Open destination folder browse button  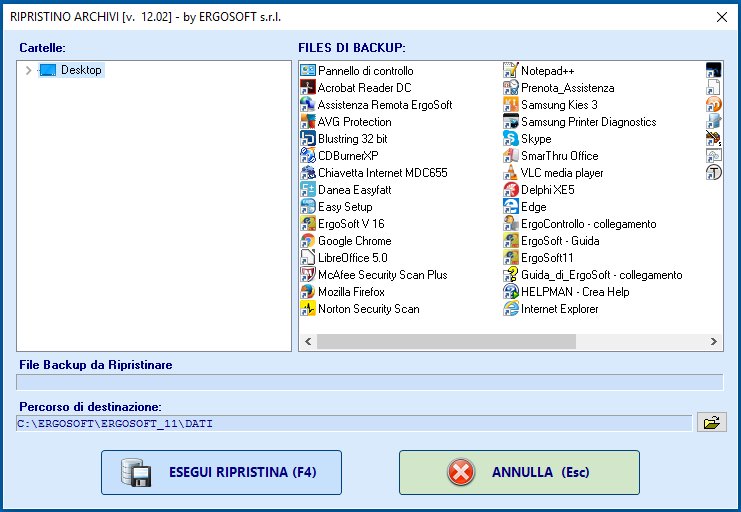[712, 422]
